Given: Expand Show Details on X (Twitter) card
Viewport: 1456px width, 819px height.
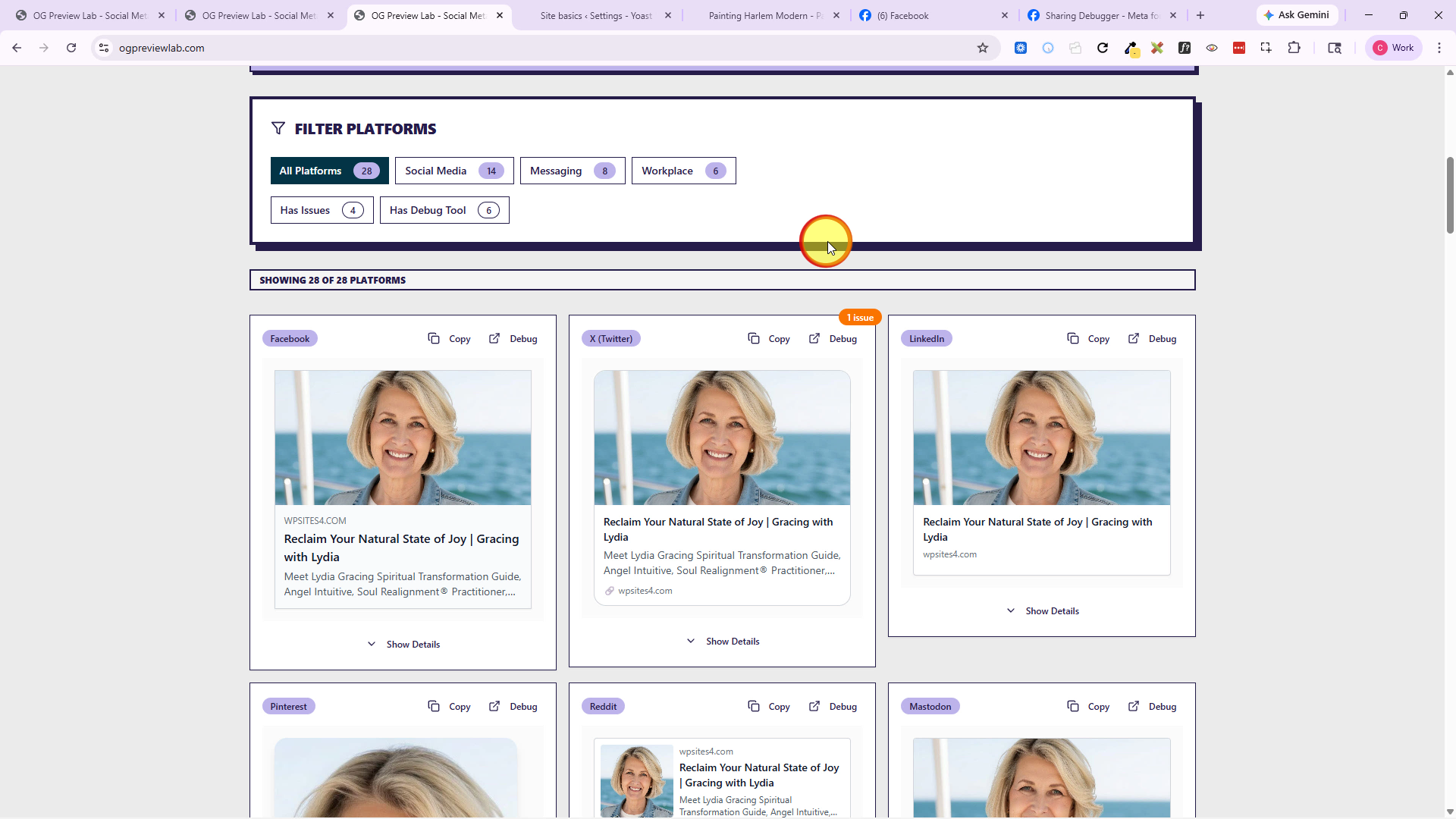Looking at the screenshot, I should [723, 642].
